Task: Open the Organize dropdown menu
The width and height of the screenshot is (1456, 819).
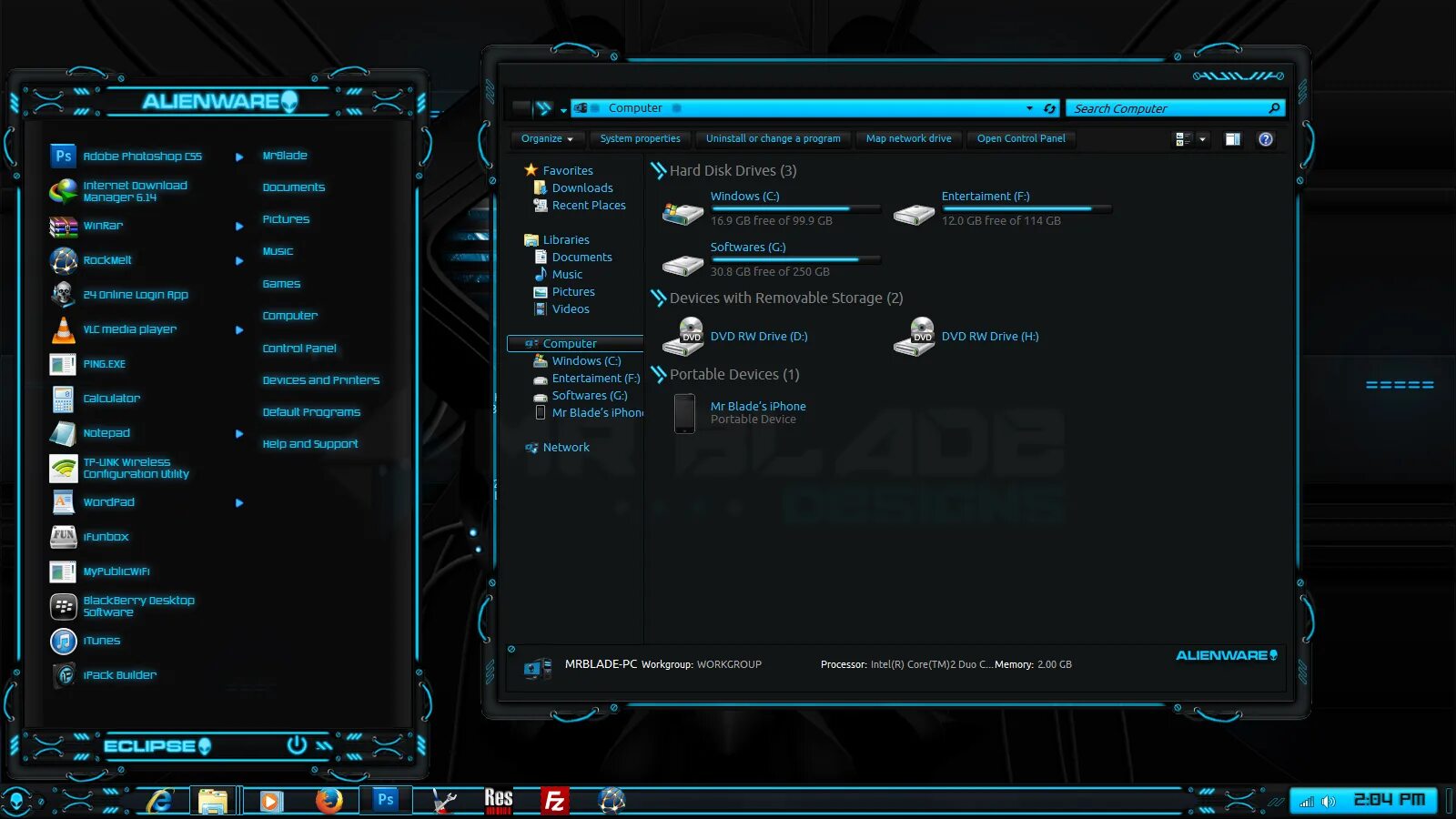Action: pyautogui.click(x=547, y=138)
